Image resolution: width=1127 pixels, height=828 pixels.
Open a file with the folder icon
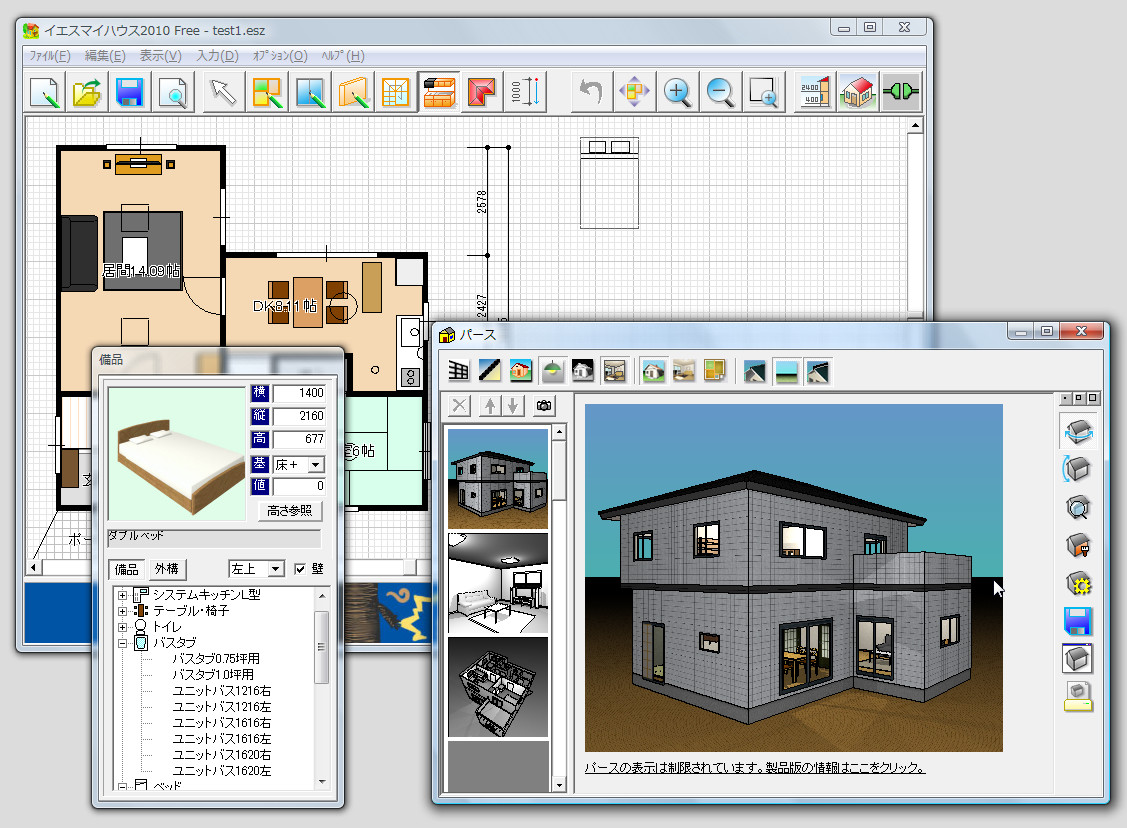tap(87, 92)
